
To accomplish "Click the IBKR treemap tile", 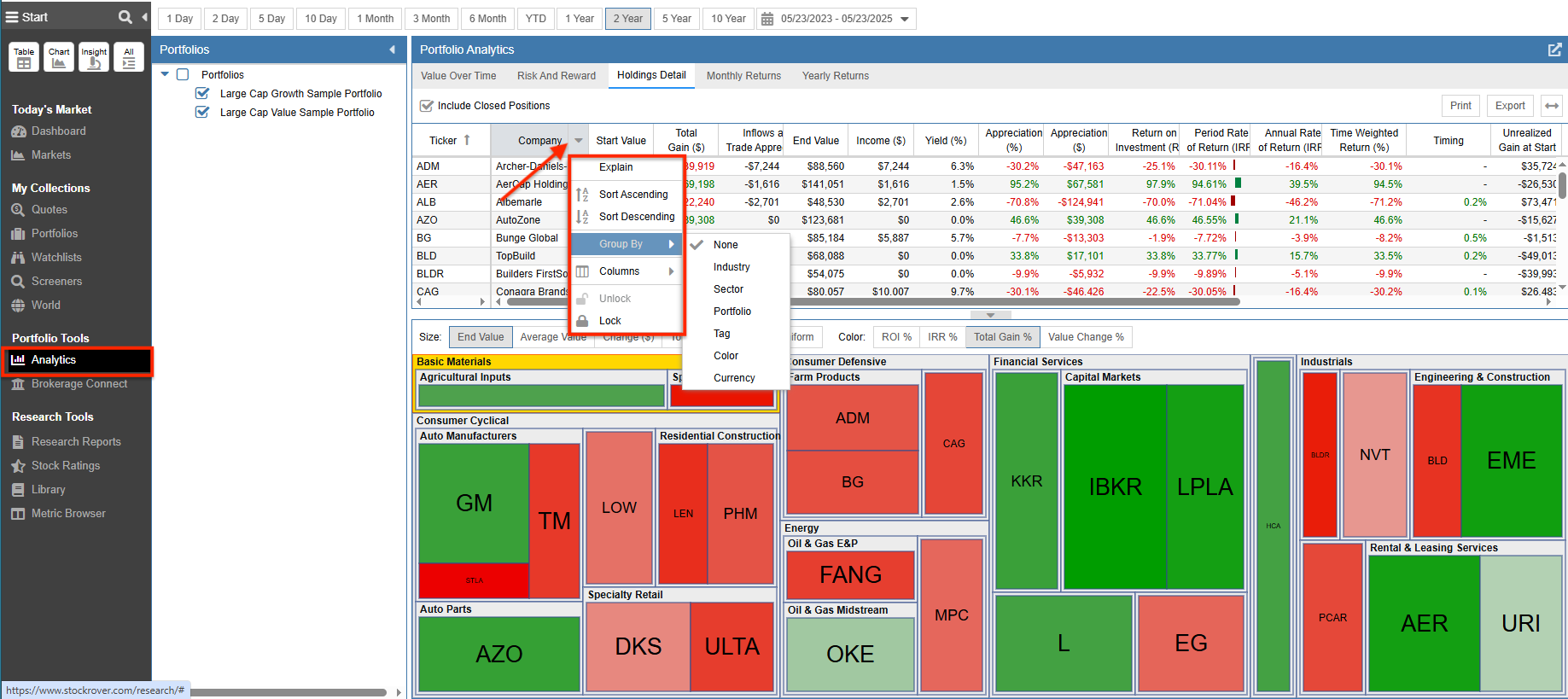I will point(1115,486).
